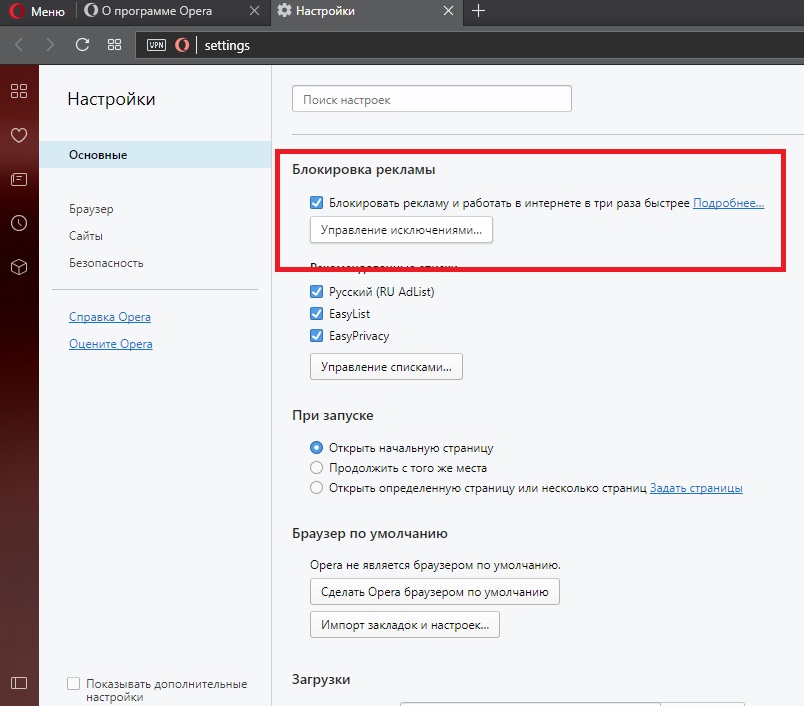
Task: Click the Поиск настроек search field
Action: coord(432,99)
